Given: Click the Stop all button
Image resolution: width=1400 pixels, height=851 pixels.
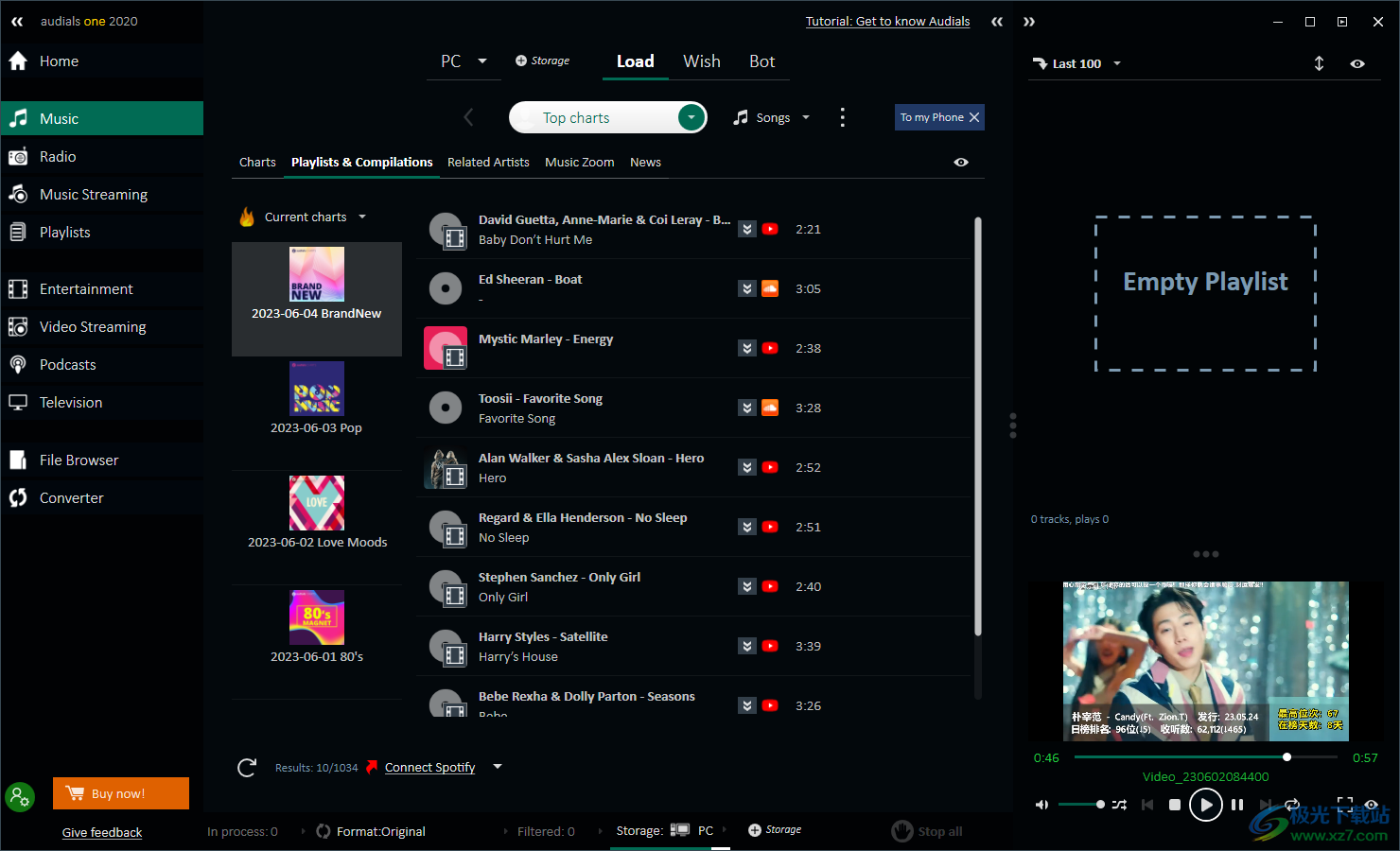Looking at the screenshot, I should (927, 831).
